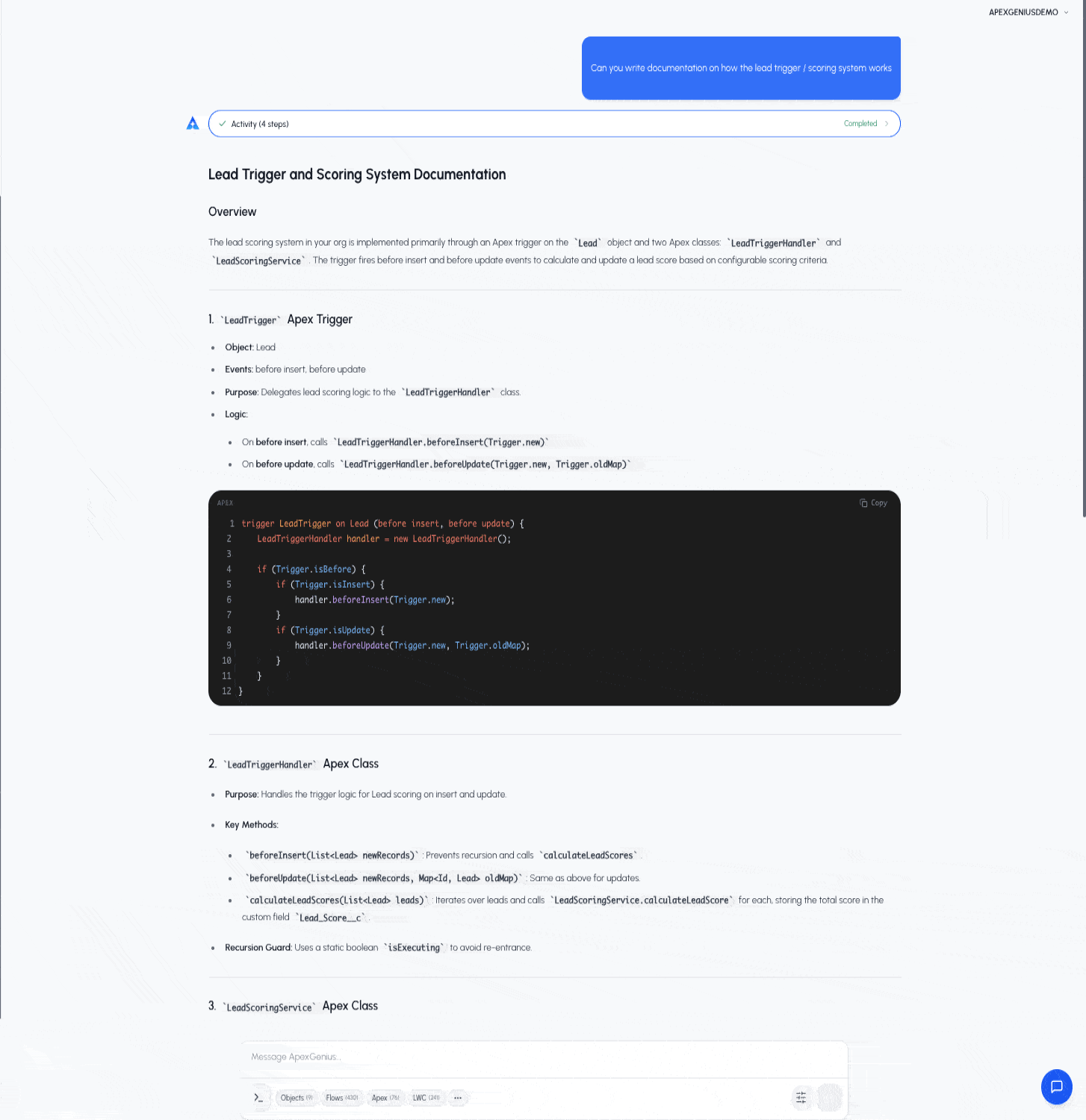This screenshot has height=1120, width=1086.
Task: Select the Flows filter chip
Action: (x=342, y=1098)
